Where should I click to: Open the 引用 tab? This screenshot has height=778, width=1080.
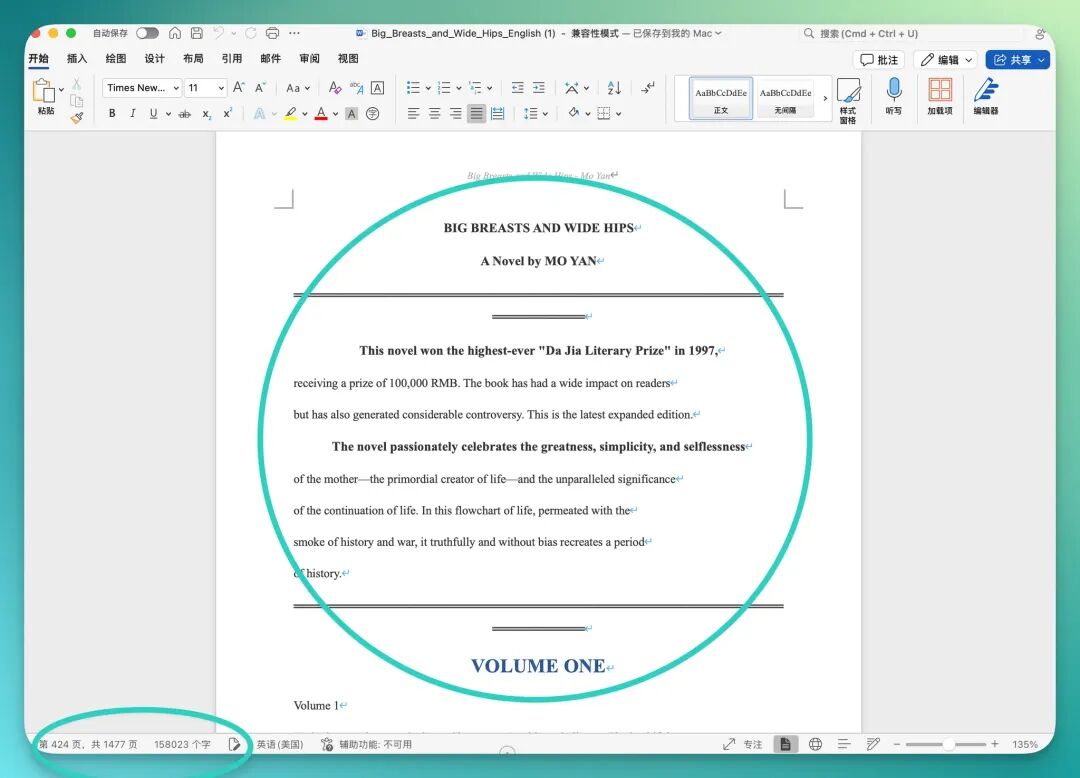(231, 59)
